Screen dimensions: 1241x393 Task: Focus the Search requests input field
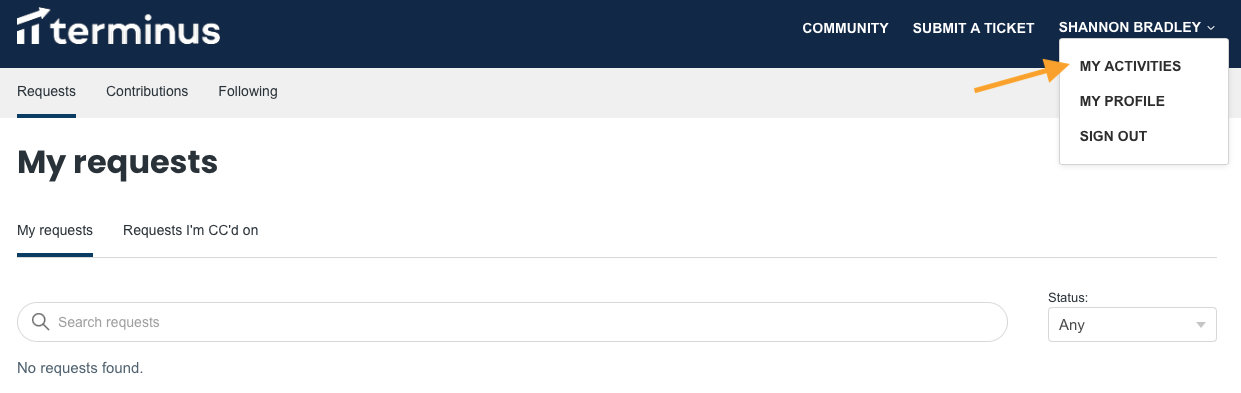tap(512, 322)
